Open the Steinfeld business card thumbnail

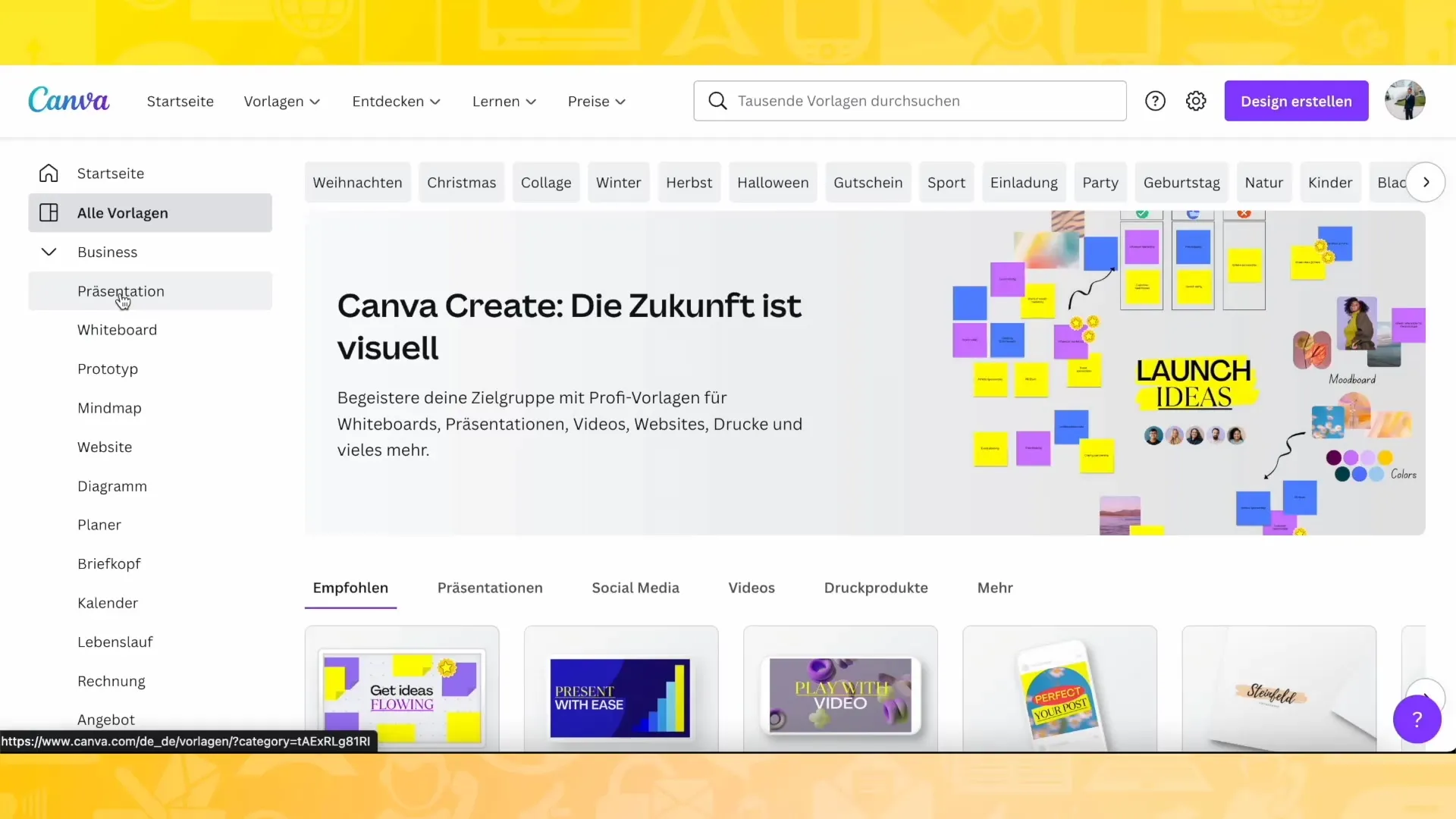pos(1279,689)
